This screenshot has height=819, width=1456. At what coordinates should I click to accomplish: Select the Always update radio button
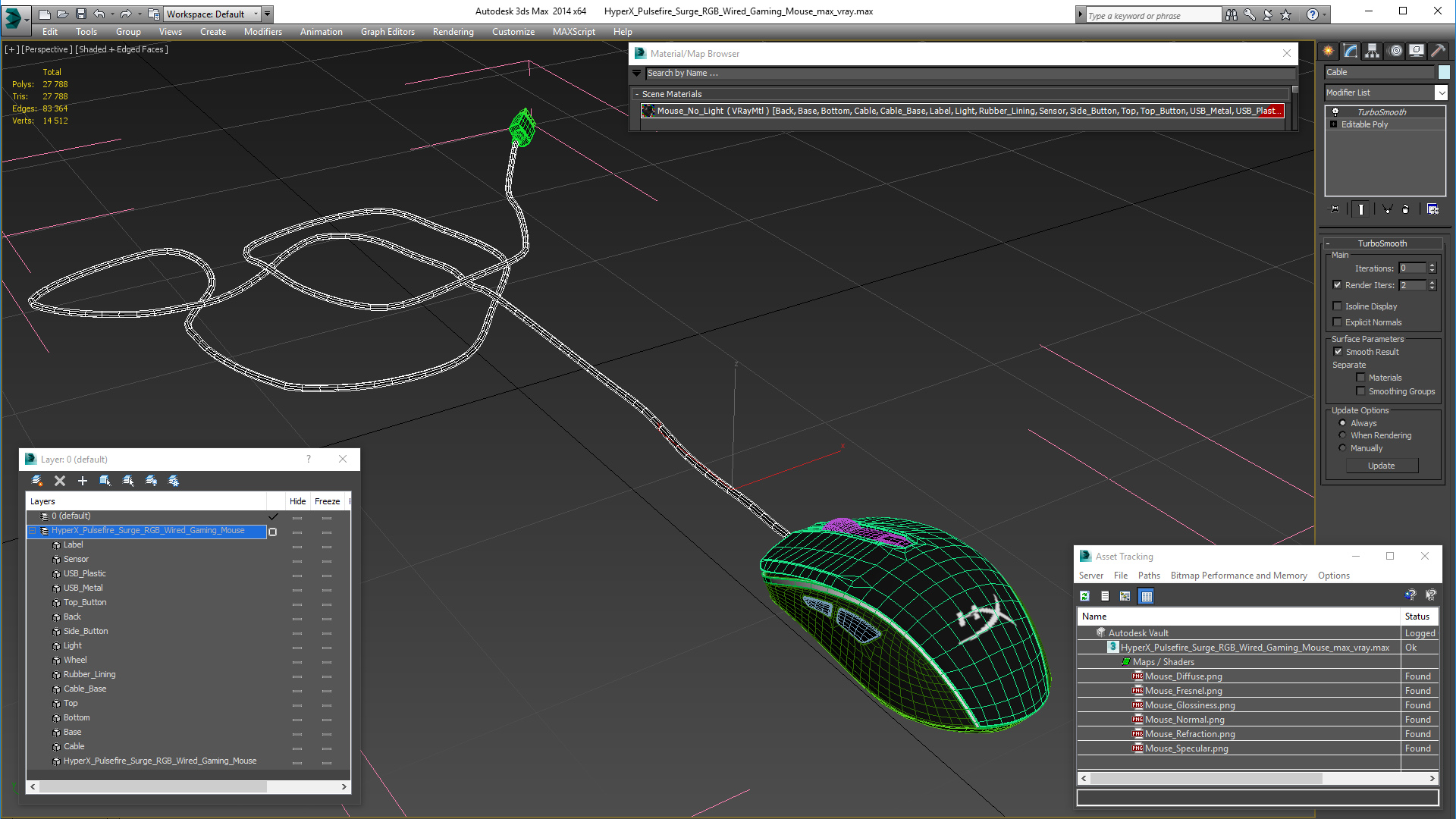[1343, 423]
